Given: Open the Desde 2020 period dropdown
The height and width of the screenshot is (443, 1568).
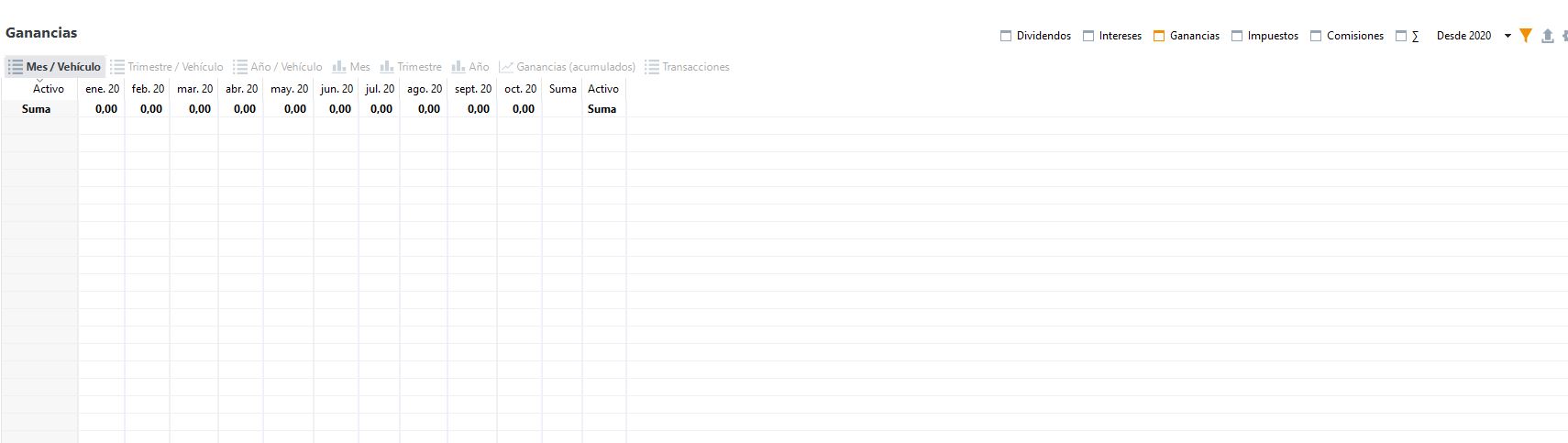Looking at the screenshot, I should 1474,36.
